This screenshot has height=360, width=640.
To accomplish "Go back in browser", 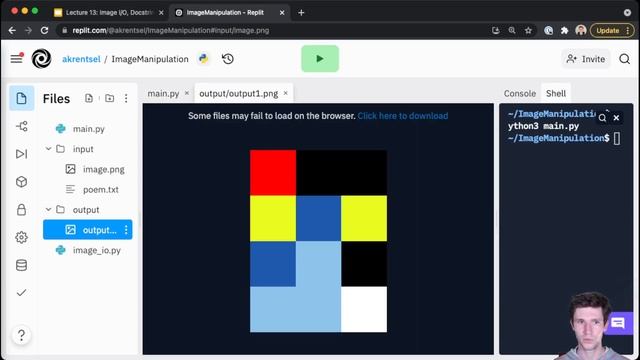I will pyautogui.click(x=12, y=31).
